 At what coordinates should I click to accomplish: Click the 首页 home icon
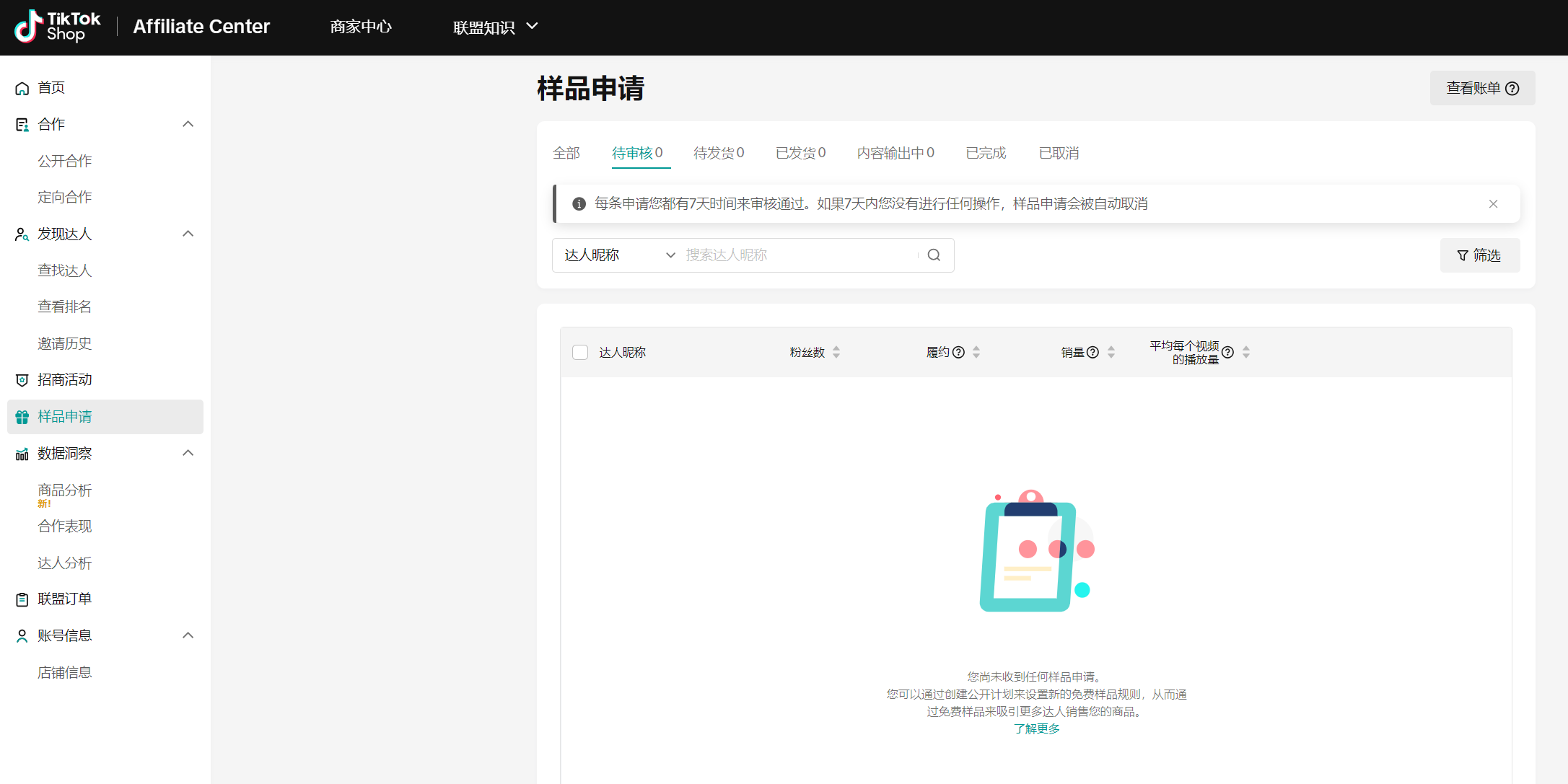(x=22, y=88)
